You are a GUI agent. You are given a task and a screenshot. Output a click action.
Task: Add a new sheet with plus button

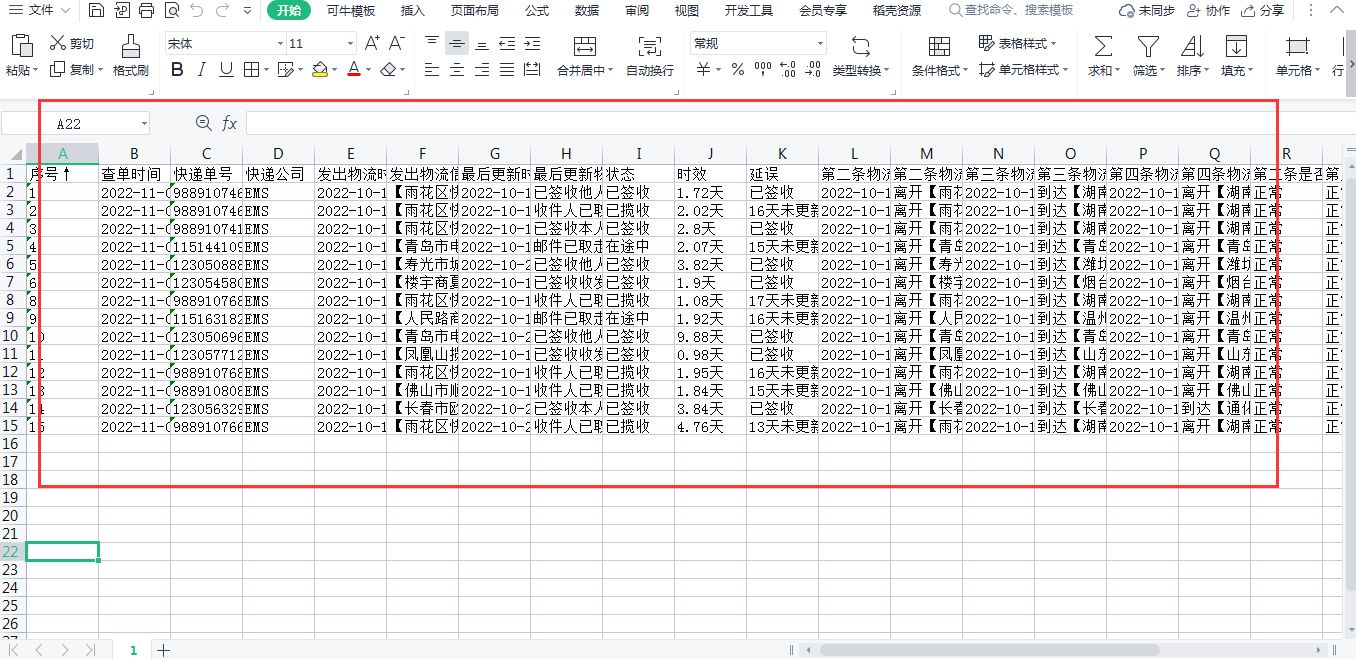click(x=163, y=650)
